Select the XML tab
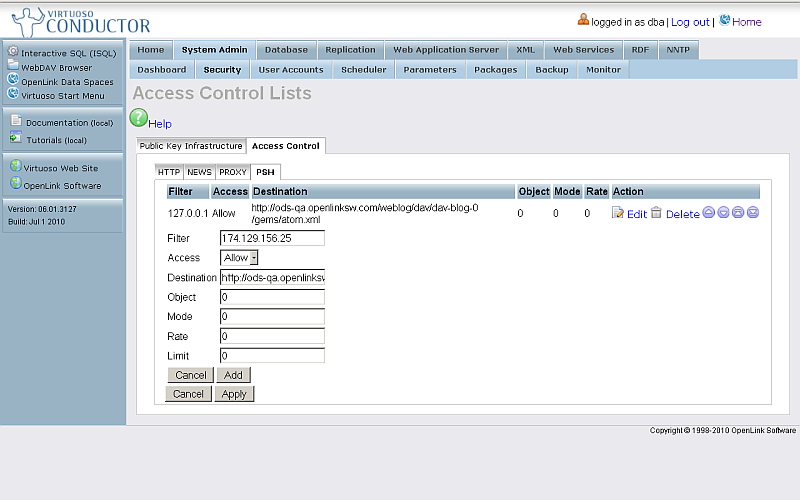Image resolution: width=800 pixels, height=500 pixels. (x=526, y=50)
